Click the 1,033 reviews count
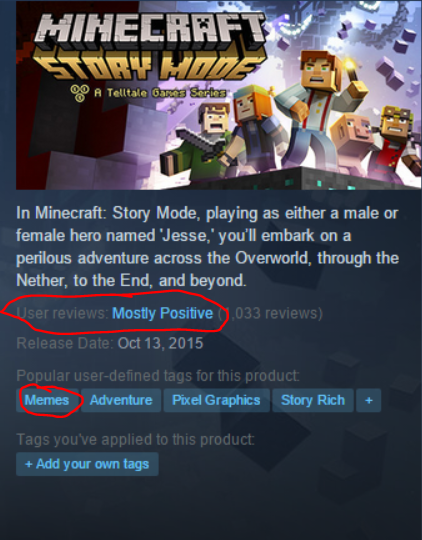The height and width of the screenshot is (540, 422). [x=270, y=313]
